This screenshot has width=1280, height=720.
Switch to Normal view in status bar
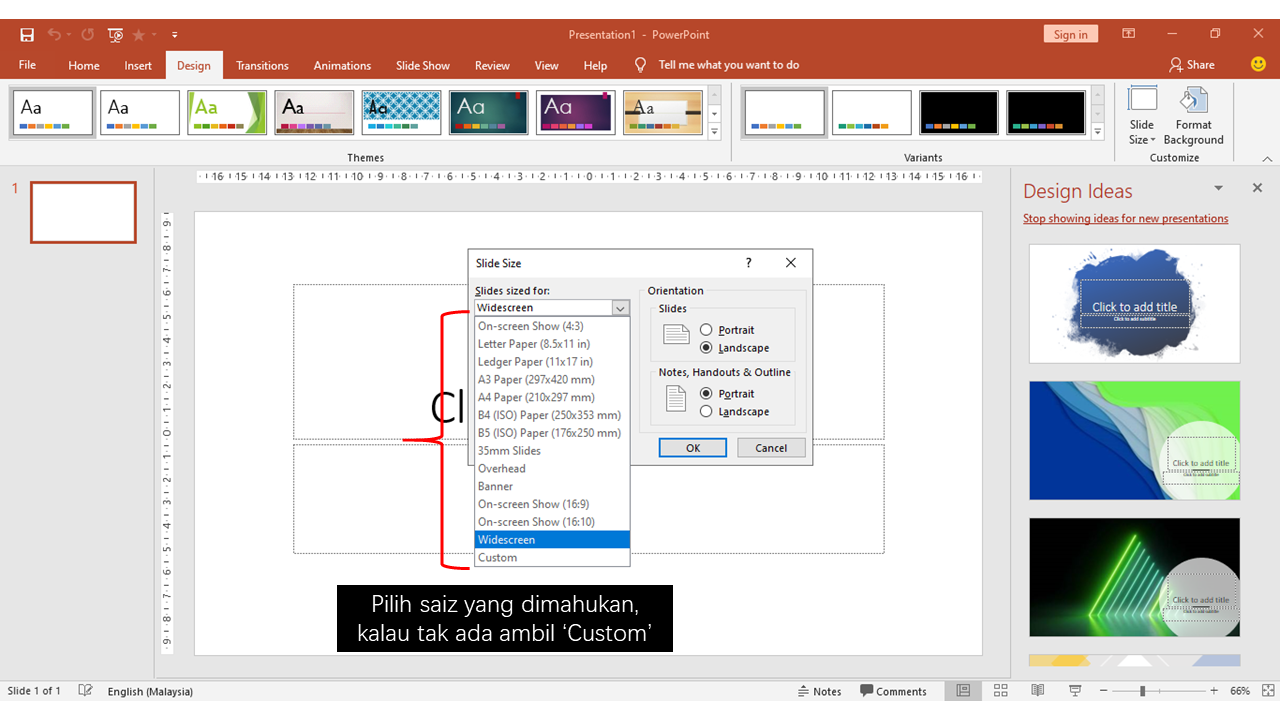963,691
